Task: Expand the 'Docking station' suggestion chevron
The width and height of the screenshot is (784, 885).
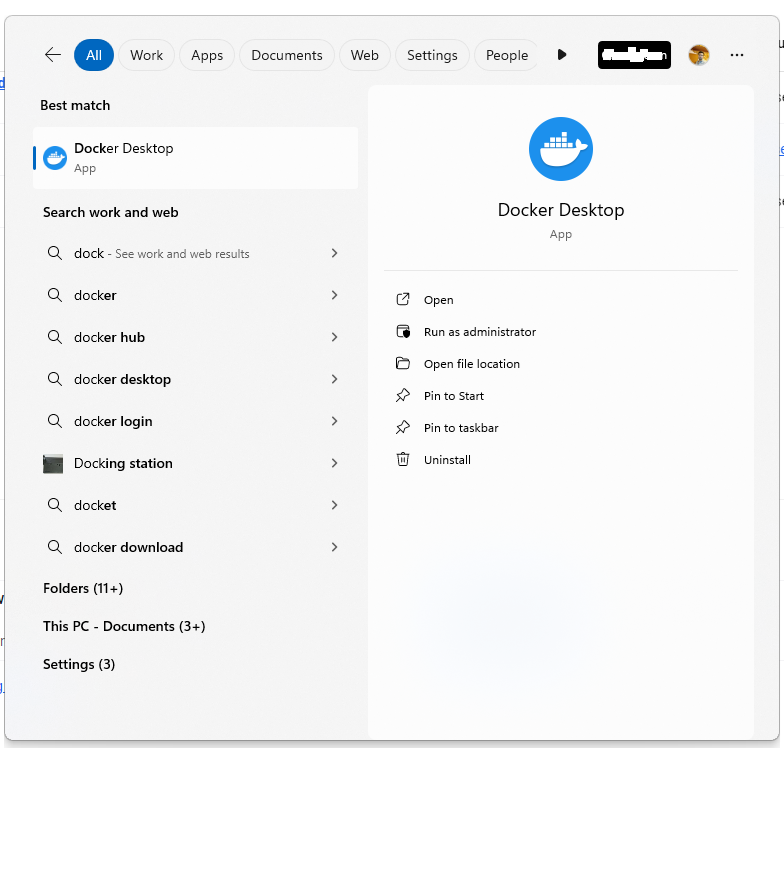Action: coord(334,463)
